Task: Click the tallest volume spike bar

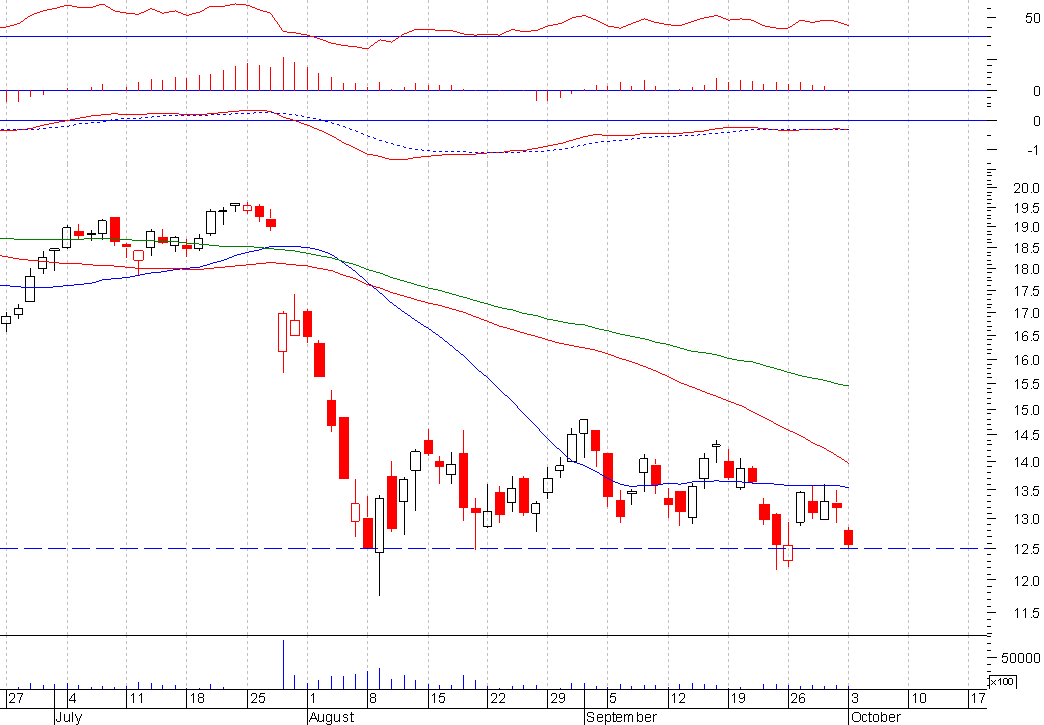Action: [x=283, y=664]
